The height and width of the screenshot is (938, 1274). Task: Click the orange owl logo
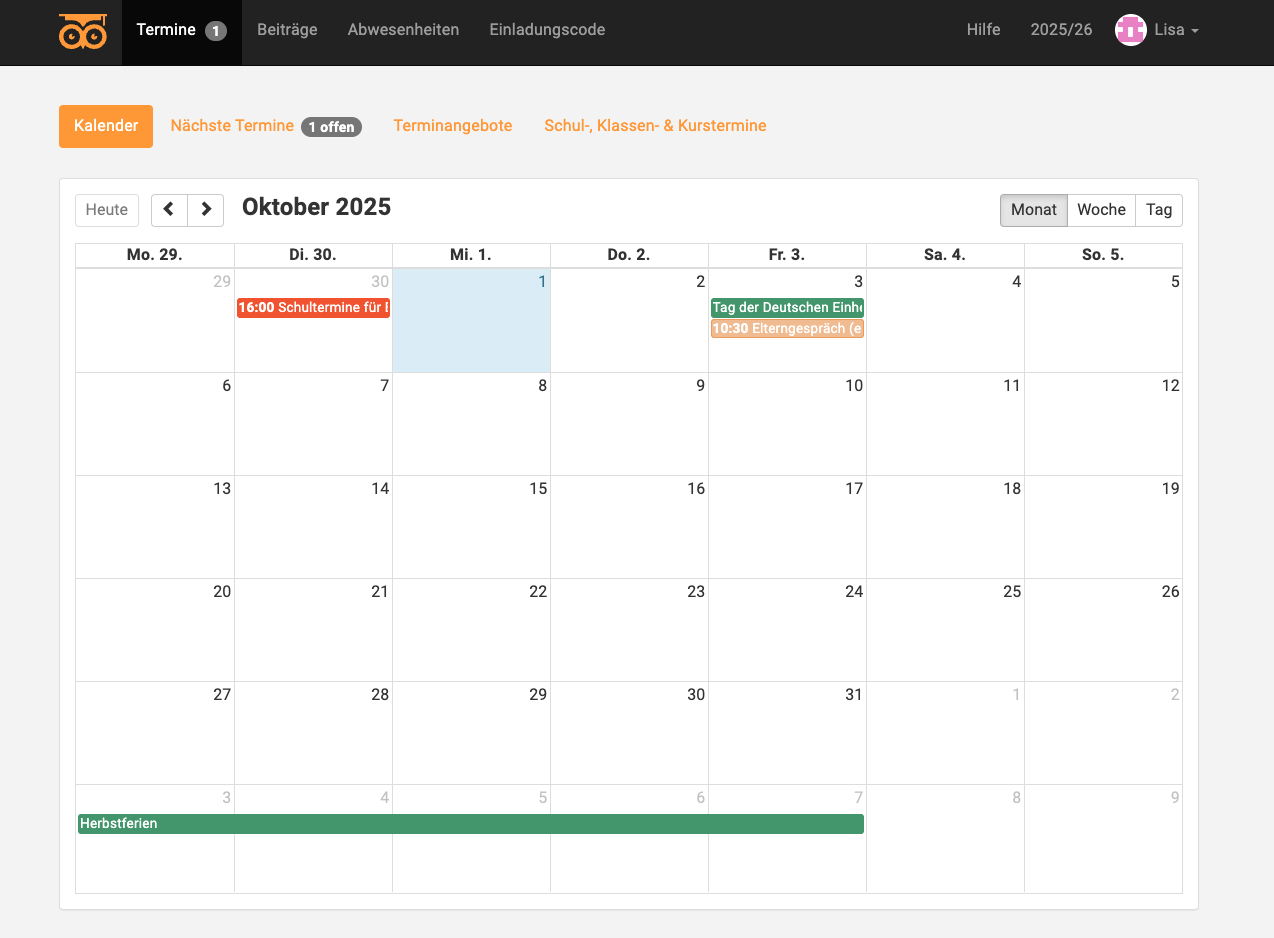pyautogui.click(x=82, y=32)
